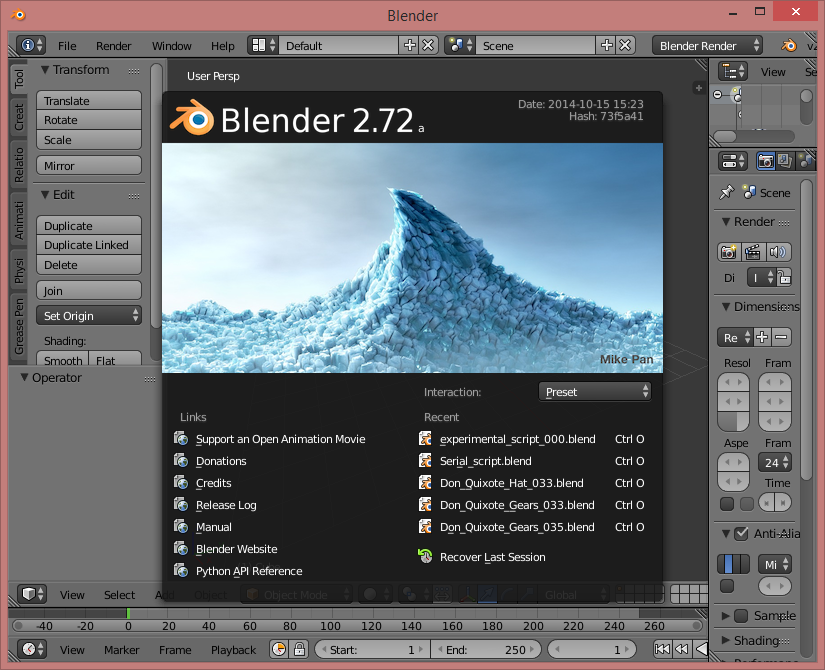
Task: Open the Render menu
Action: [113, 46]
